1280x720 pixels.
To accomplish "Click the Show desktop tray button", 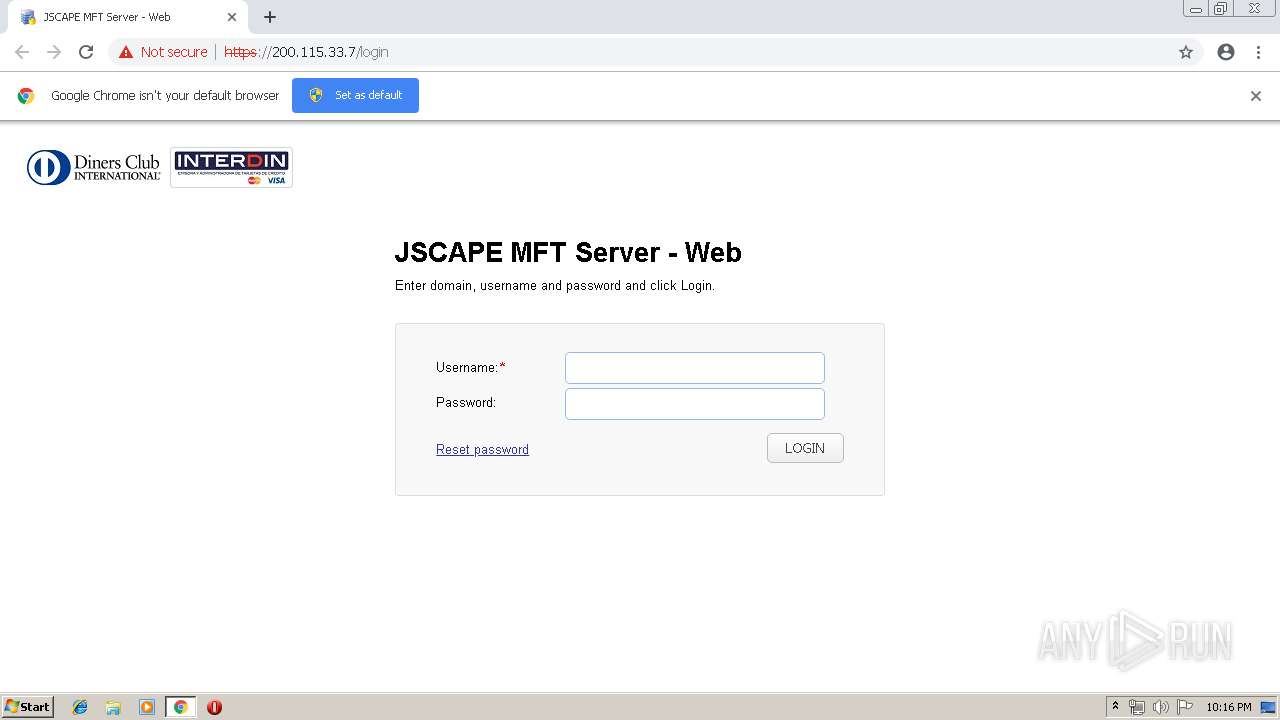I will click(1269, 707).
